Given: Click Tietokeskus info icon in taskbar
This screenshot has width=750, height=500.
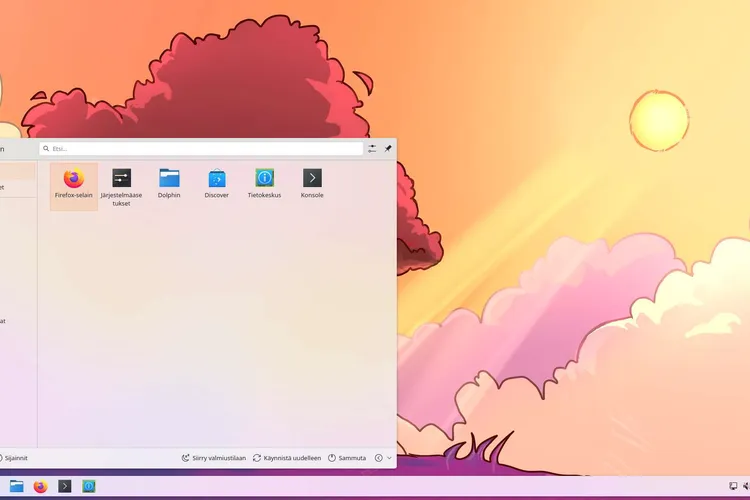Looking at the screenshot, I should click(88, 486).
